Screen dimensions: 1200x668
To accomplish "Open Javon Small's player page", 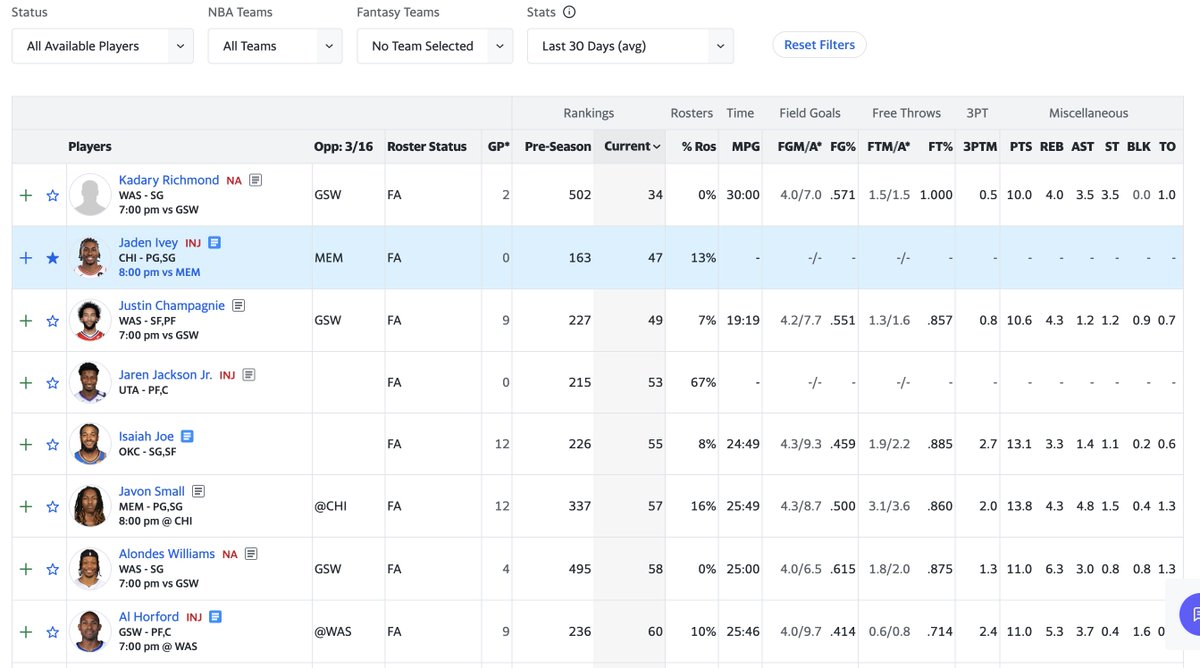I will click(x=152, y=492).
